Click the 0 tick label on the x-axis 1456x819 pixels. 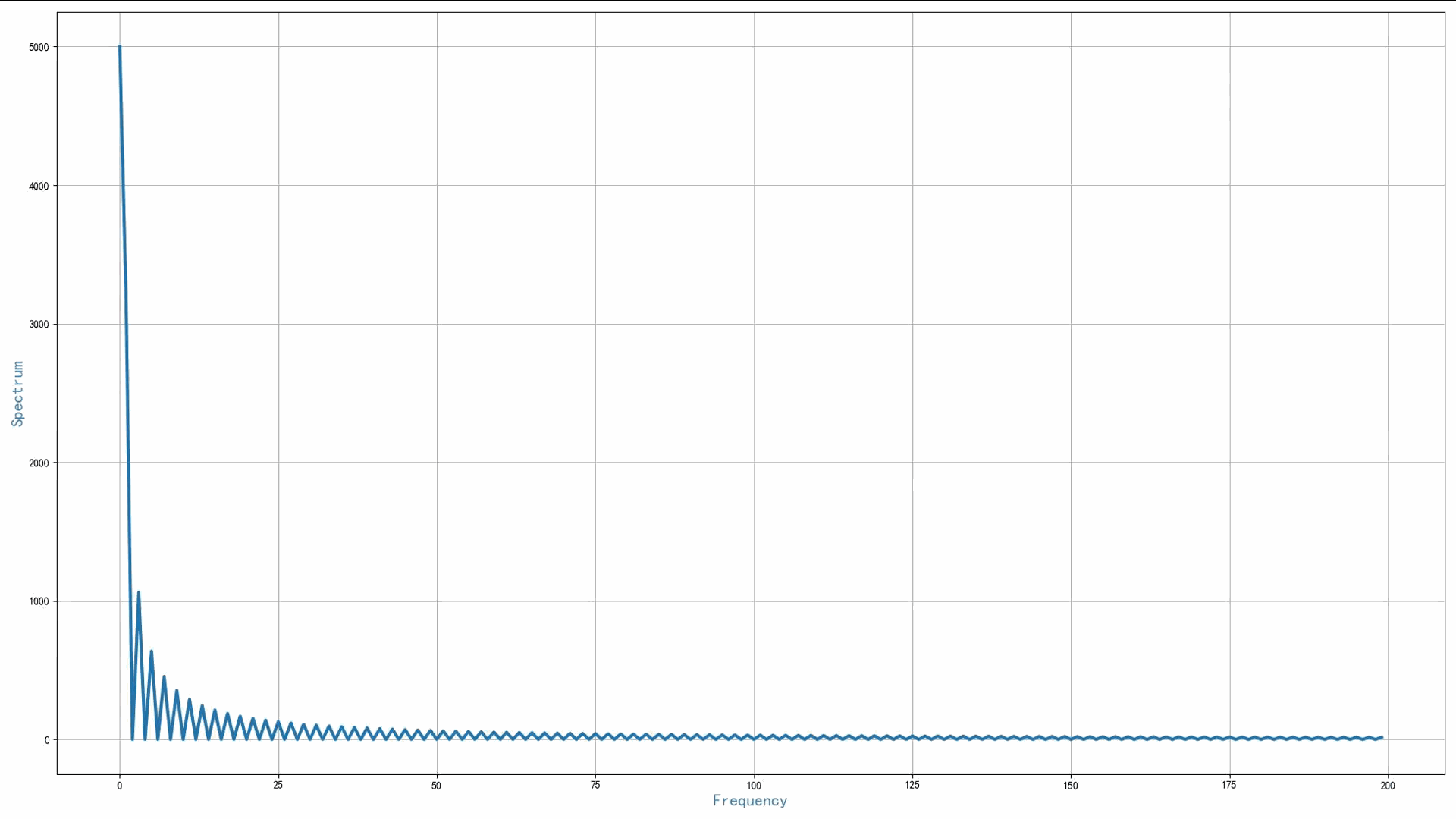click(x=120, y=786)
